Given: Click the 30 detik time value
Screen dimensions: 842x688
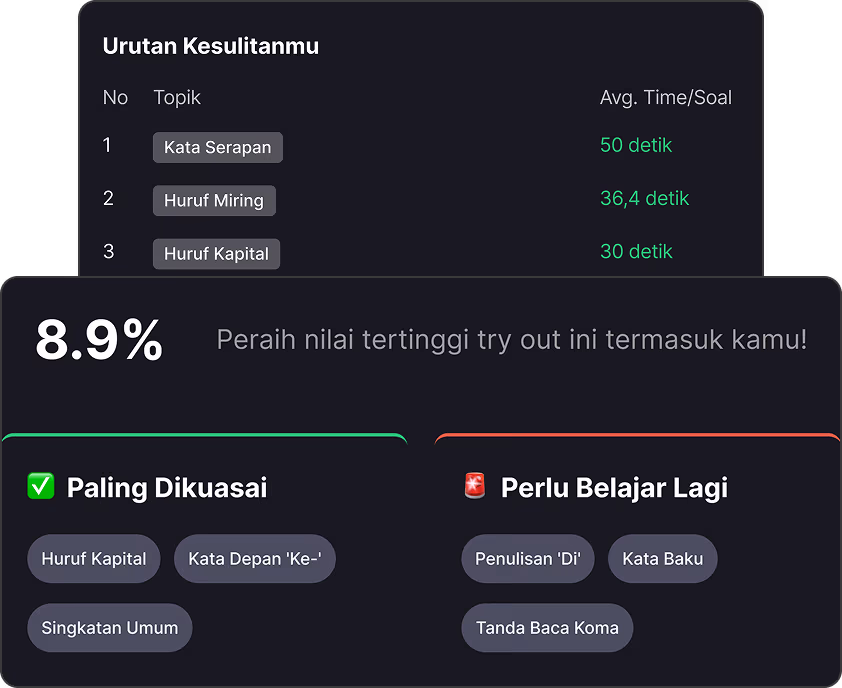Looking at the screenshot, I should (x=636, y=251).
